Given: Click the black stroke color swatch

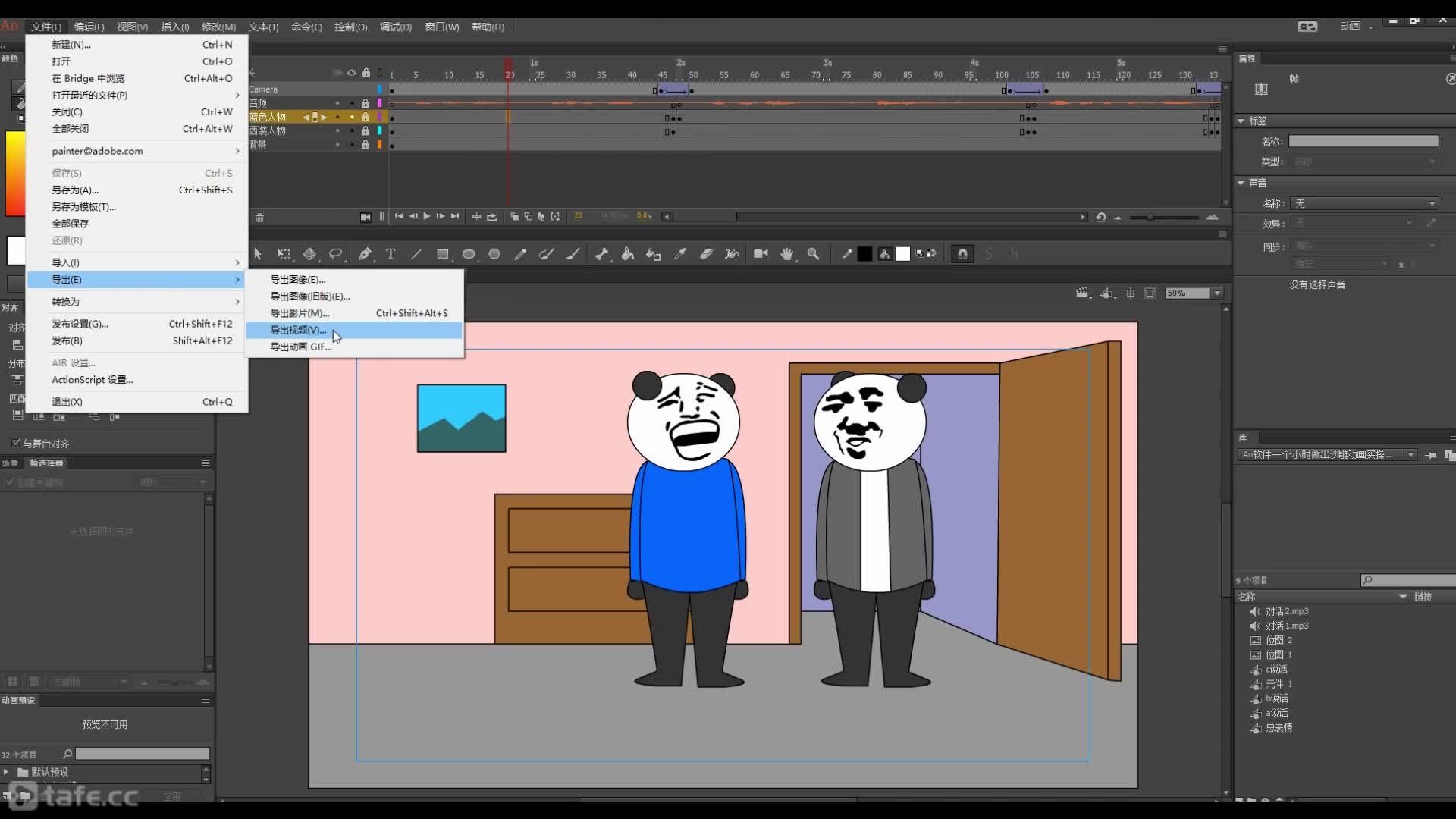Looking at the screenshot, I should coord(864,254).
